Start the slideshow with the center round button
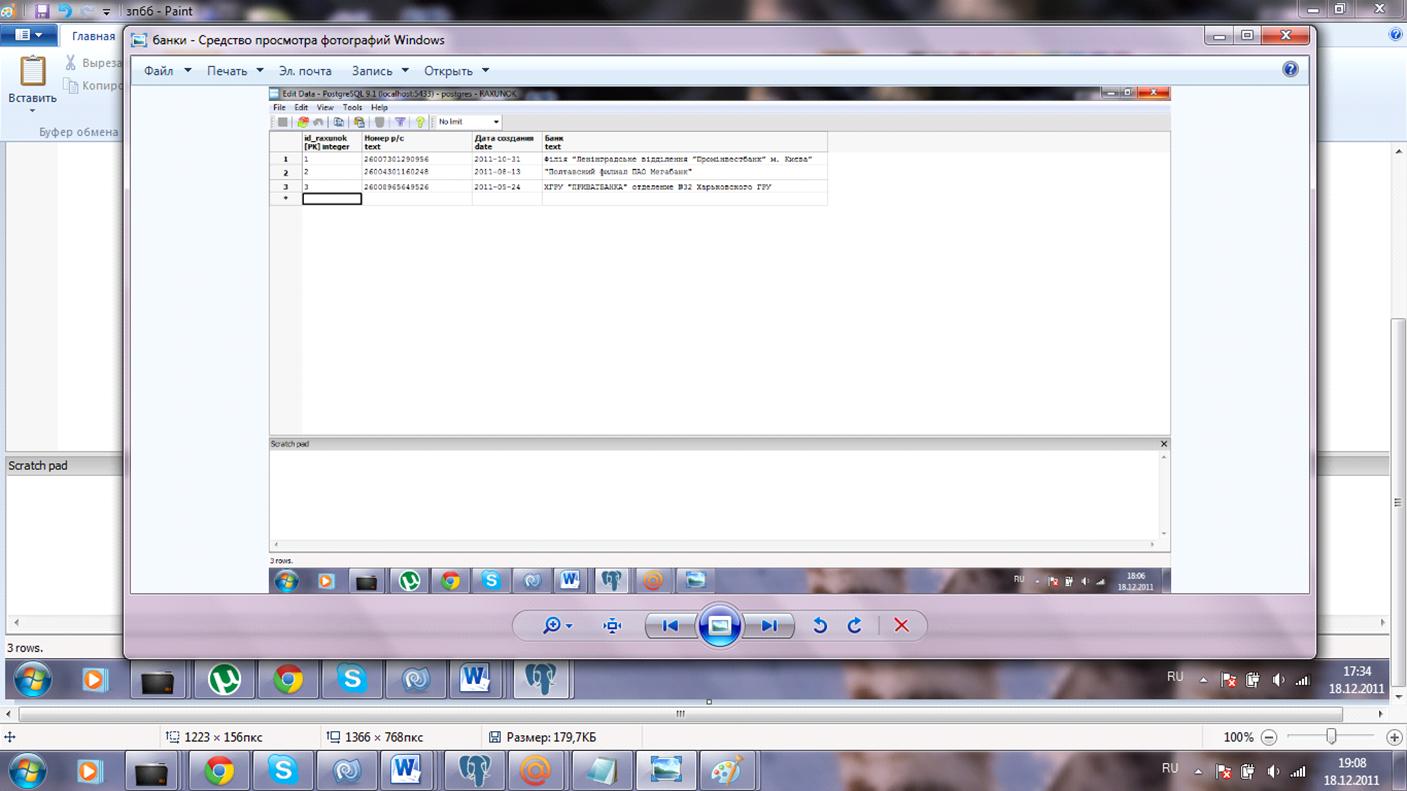This screenshot has width=1407, height=791. pos(720,626)
